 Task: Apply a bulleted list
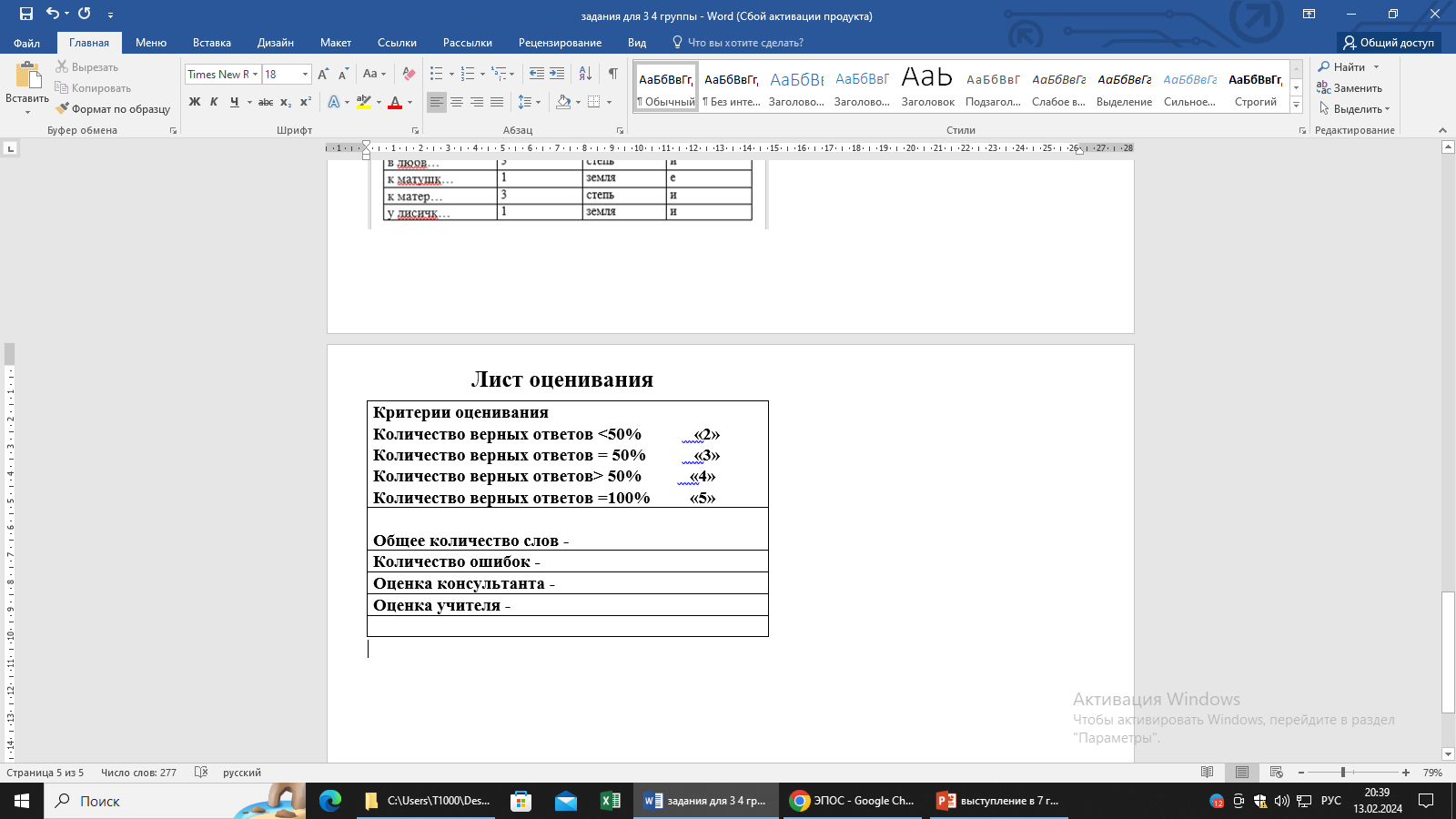point(437,74)
